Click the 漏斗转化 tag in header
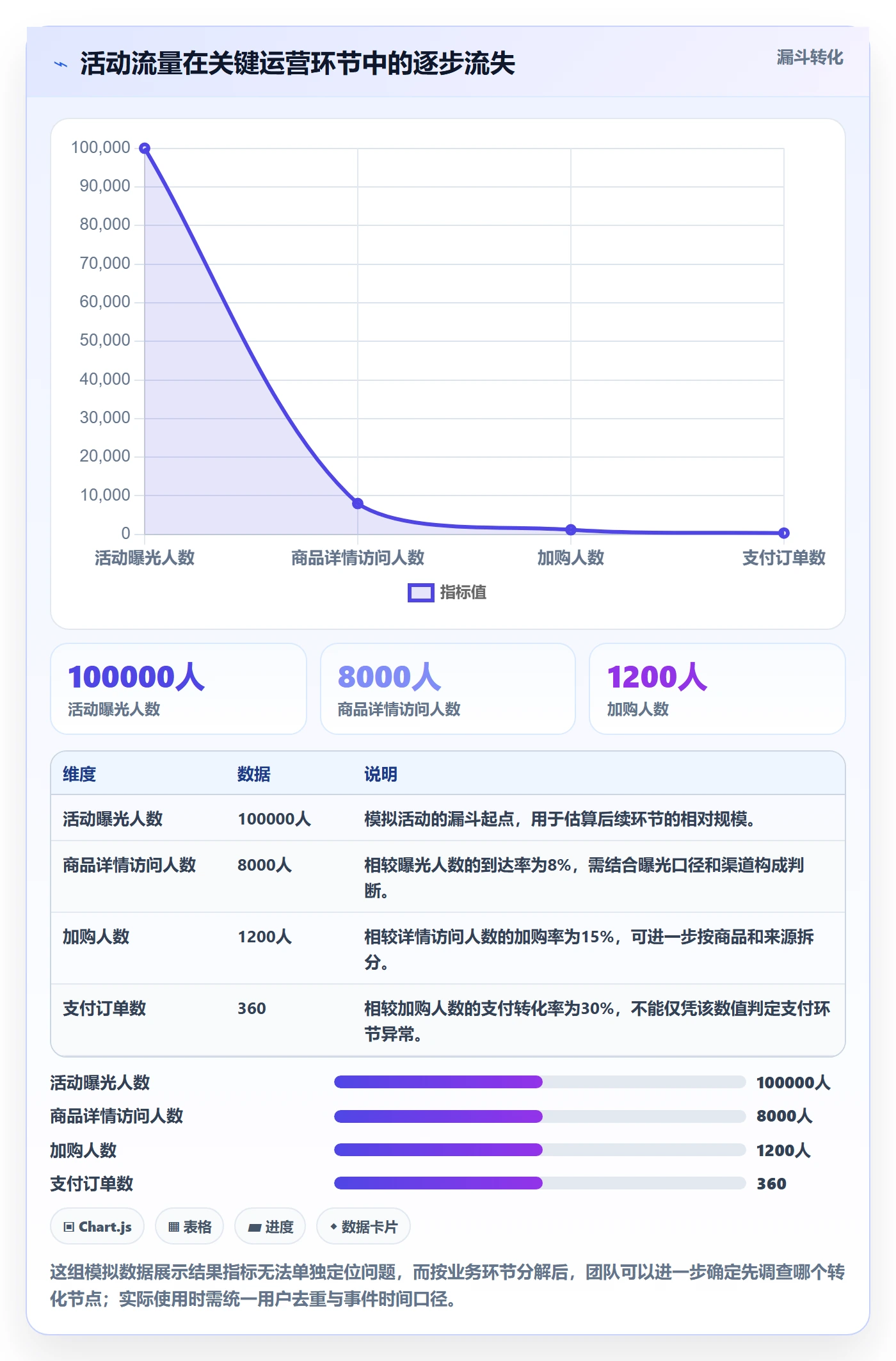Image resolution: width=896 pixels, height=1361 pixels. 810,58
